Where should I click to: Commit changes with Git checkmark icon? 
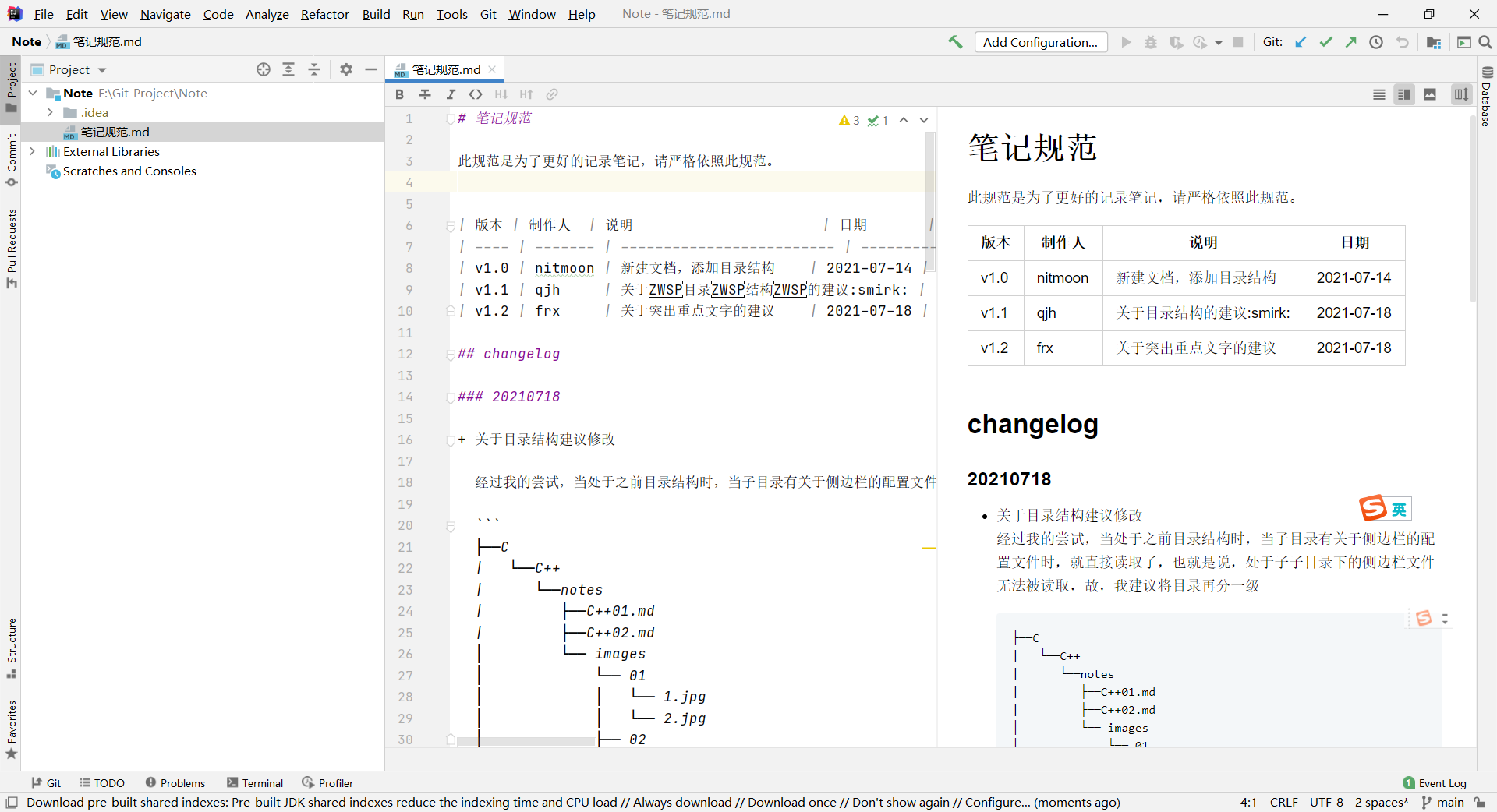pos(1325,42)
